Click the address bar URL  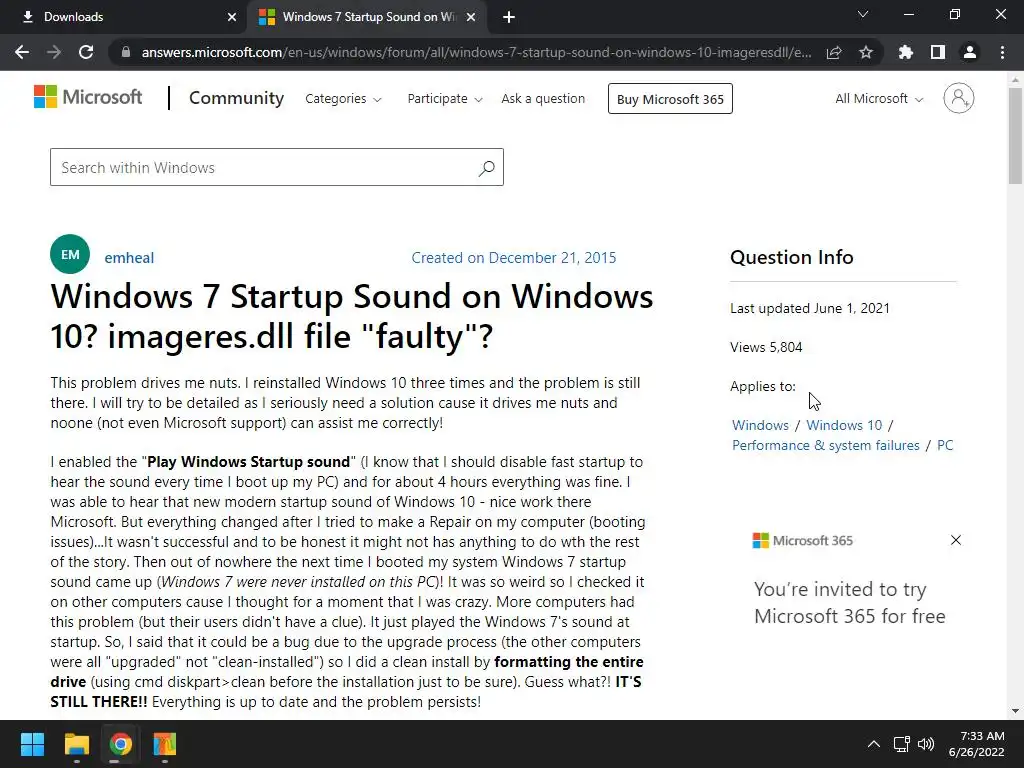pyautogui.click(x=477, y=52)
